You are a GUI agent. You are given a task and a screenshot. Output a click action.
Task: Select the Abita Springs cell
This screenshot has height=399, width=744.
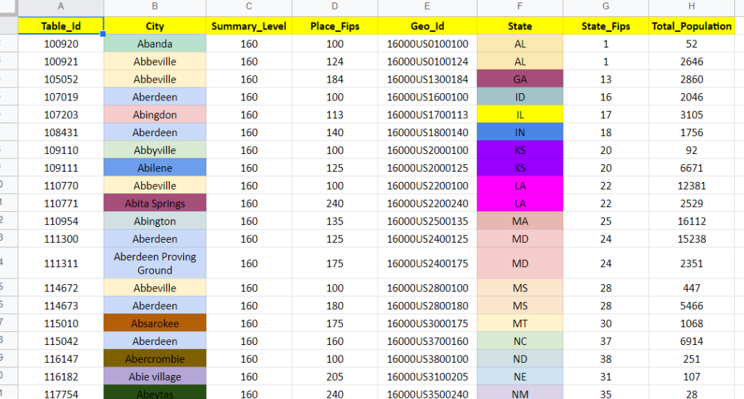(155, 204)
